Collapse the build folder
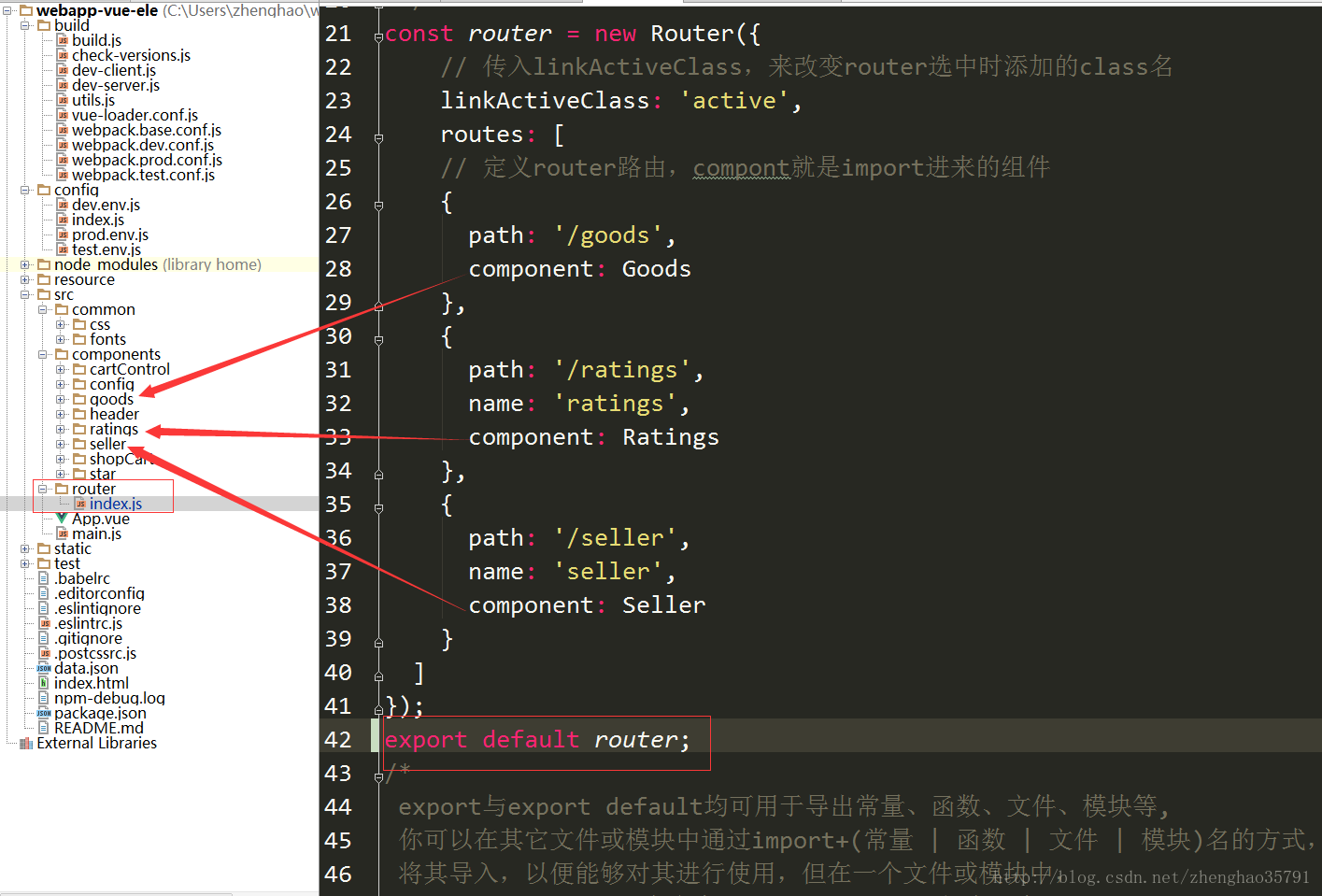Viewport: 1322px width, 896px height. pyautogui.click(x=25, y=25)
